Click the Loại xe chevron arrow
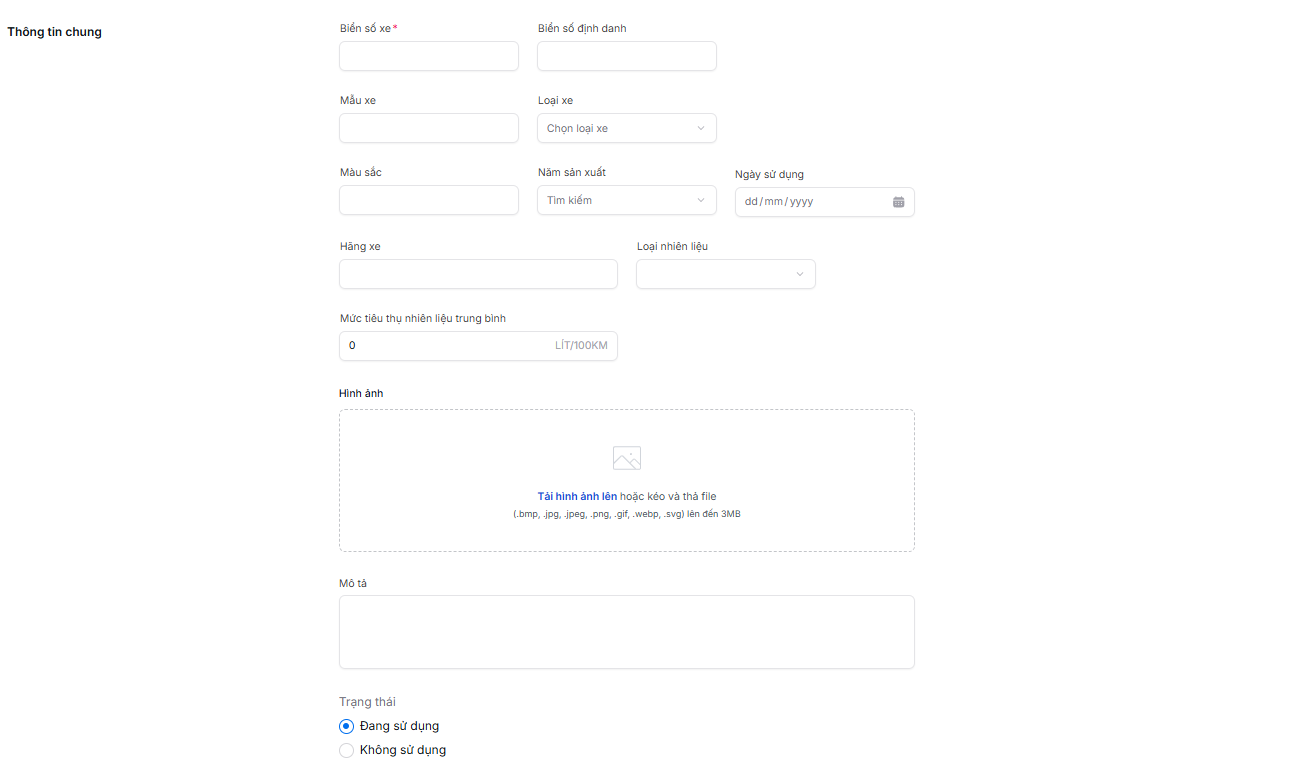 [700, 128]
